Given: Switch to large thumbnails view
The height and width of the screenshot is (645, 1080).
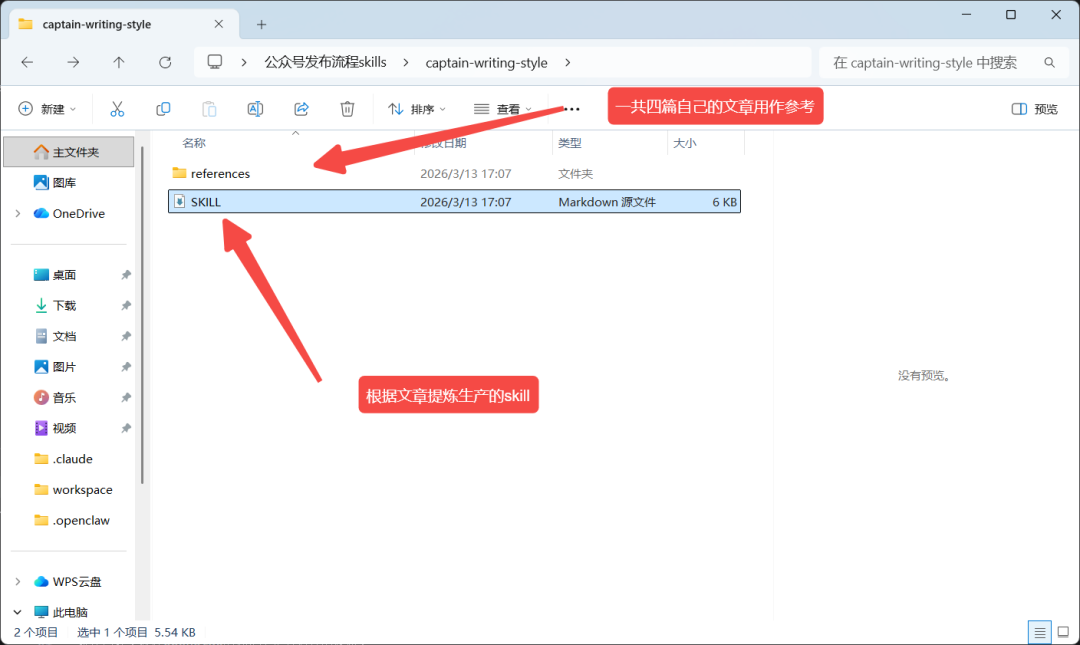Looking at the screenshot, I should [x=1063, y=632].
